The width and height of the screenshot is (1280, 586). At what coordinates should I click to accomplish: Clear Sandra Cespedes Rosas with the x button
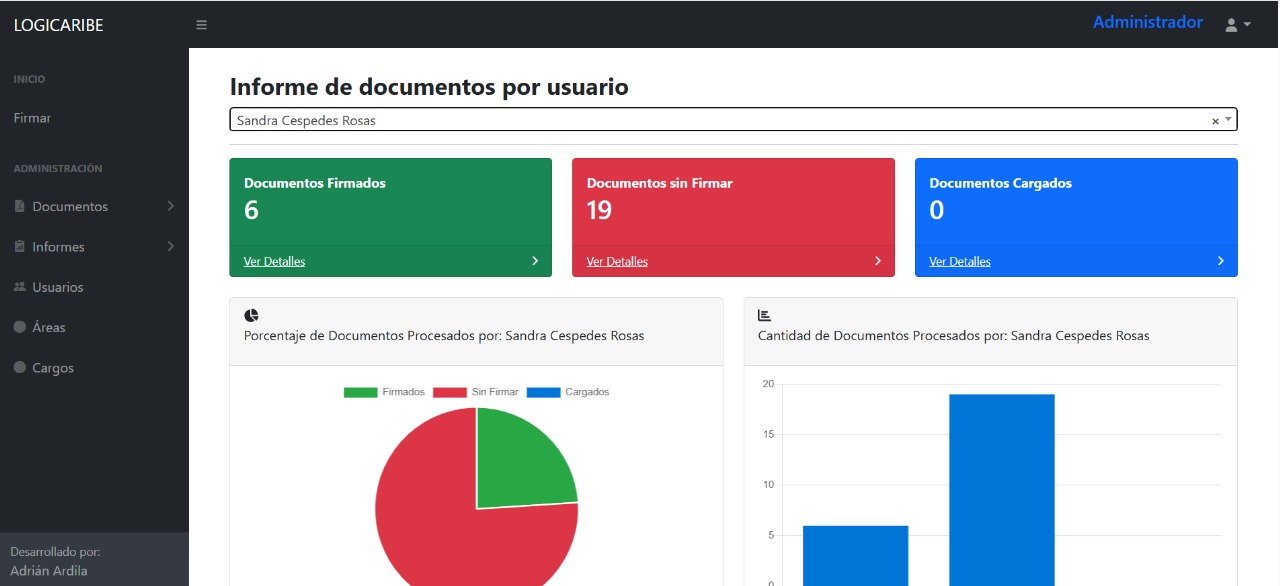(x=1215, y=119)
